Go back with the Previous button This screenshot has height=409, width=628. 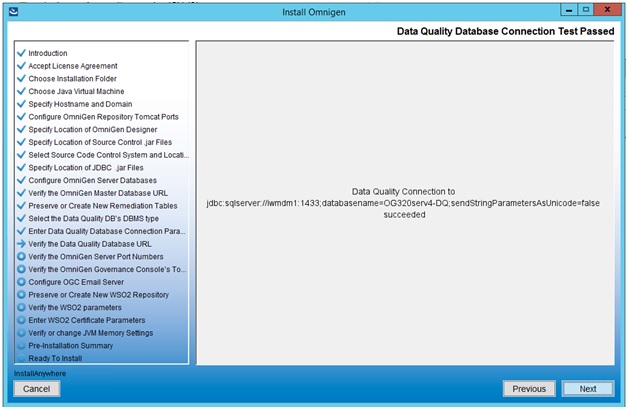click(x=529, y=389)
